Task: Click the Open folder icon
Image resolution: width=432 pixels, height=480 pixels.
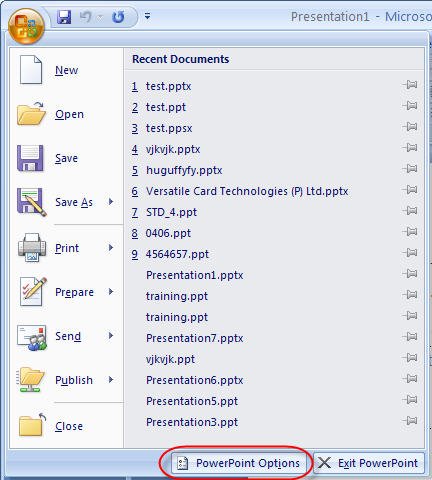Action: 31,114
